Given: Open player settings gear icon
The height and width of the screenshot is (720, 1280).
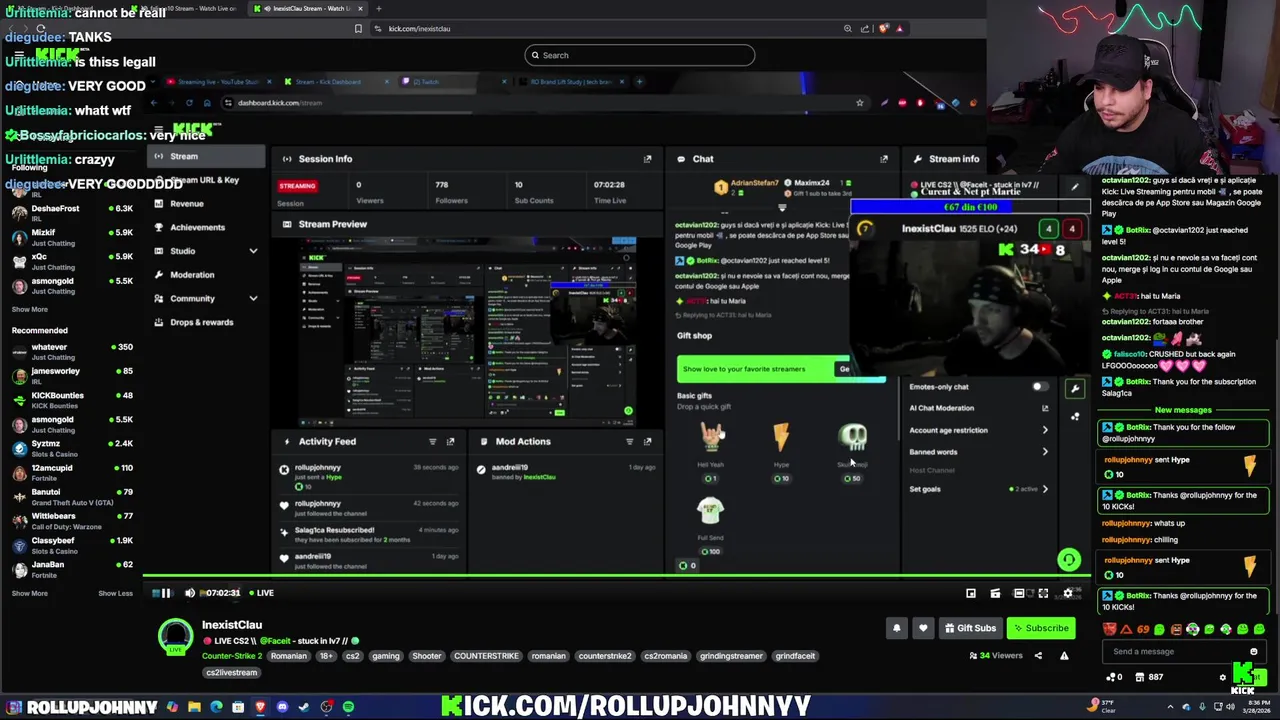Looking at the screenshot, I should pyautogui.click(x=1068, y=593).
